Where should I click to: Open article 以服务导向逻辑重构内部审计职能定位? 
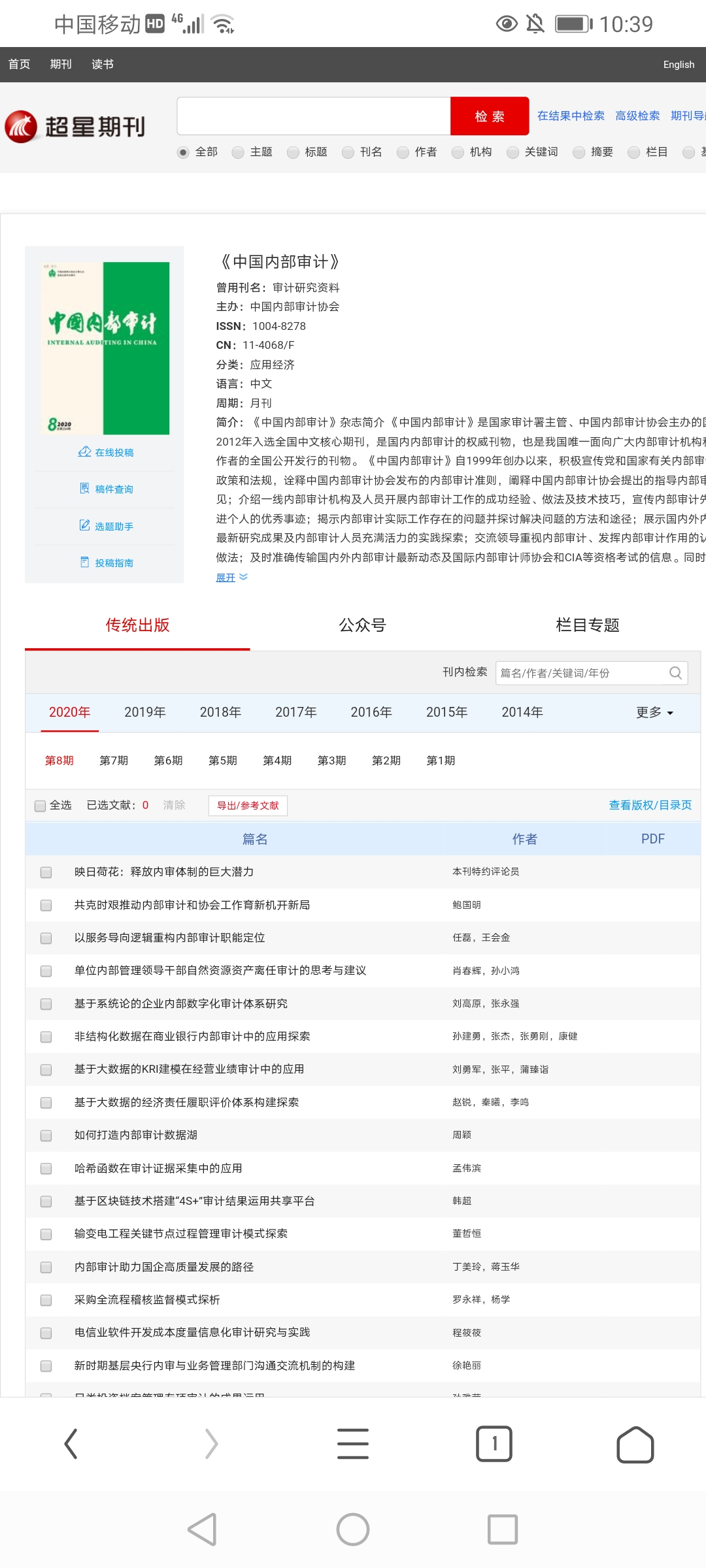(169, 938)
